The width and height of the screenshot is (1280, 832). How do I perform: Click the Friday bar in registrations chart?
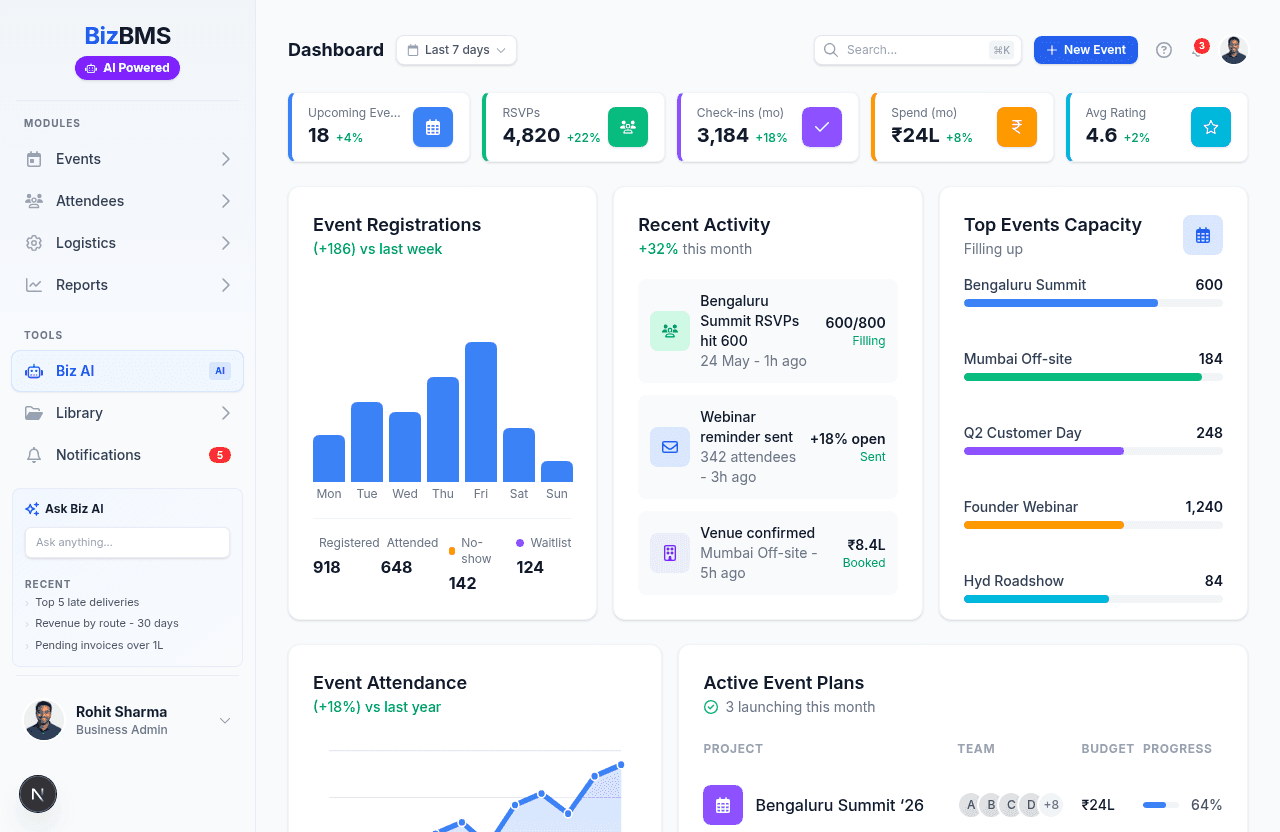pos(481,412)
